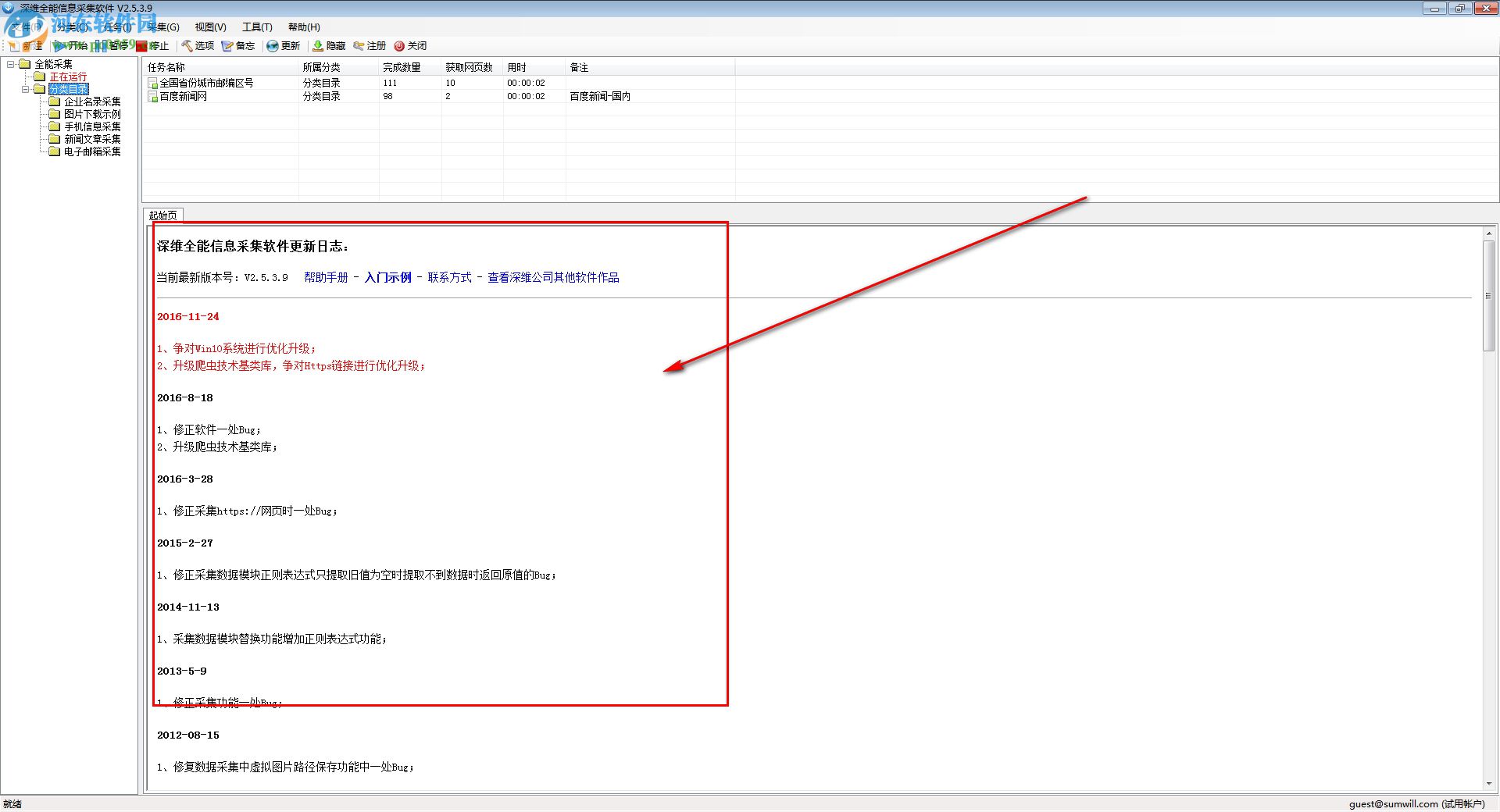Image resolution: width=1500 pixels, height=812 pixels.
Task: Stop the task with 停止 button
Action: (152, 46)
